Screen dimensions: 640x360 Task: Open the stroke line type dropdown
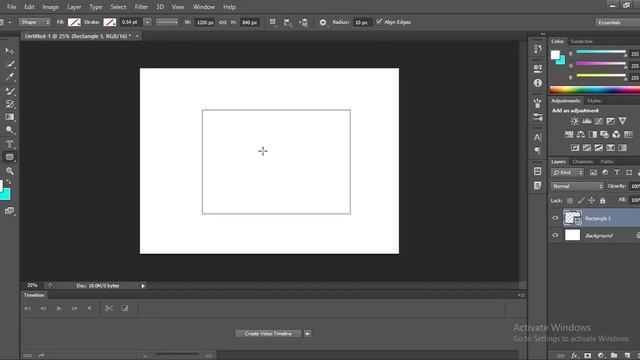167,22
